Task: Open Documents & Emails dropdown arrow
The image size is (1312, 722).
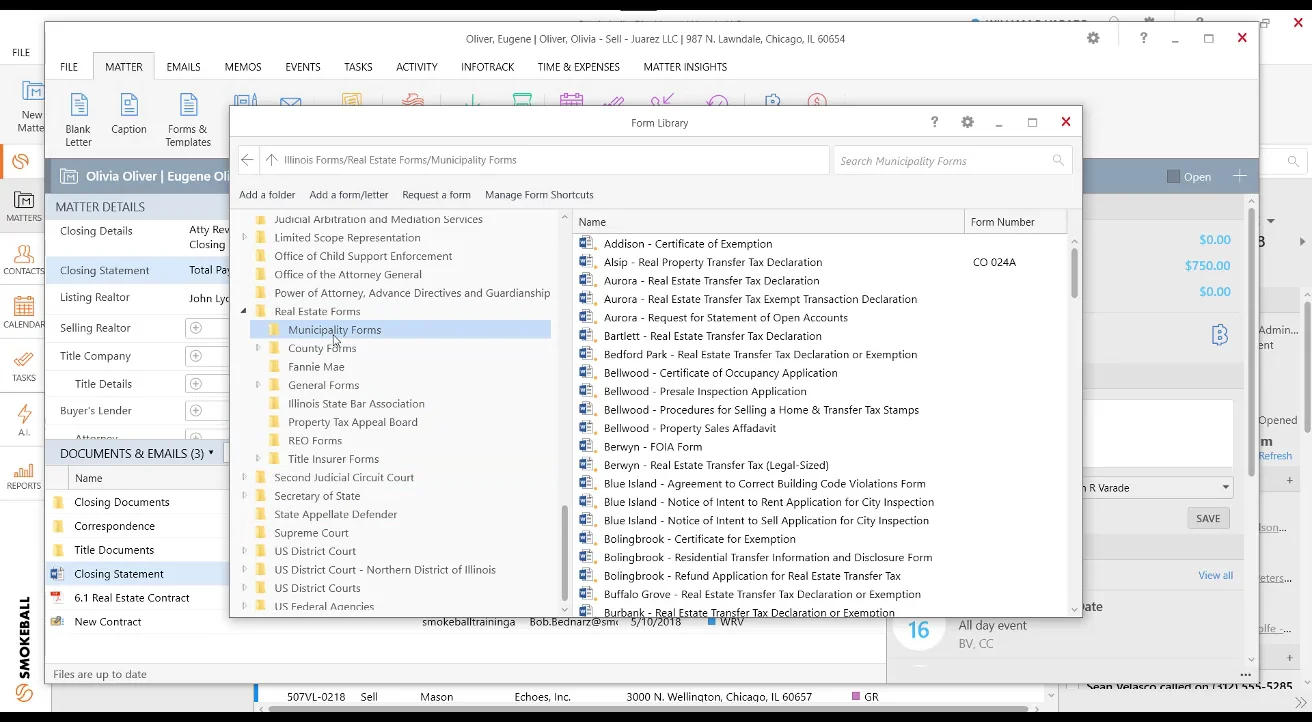Action: pos(211,453)
